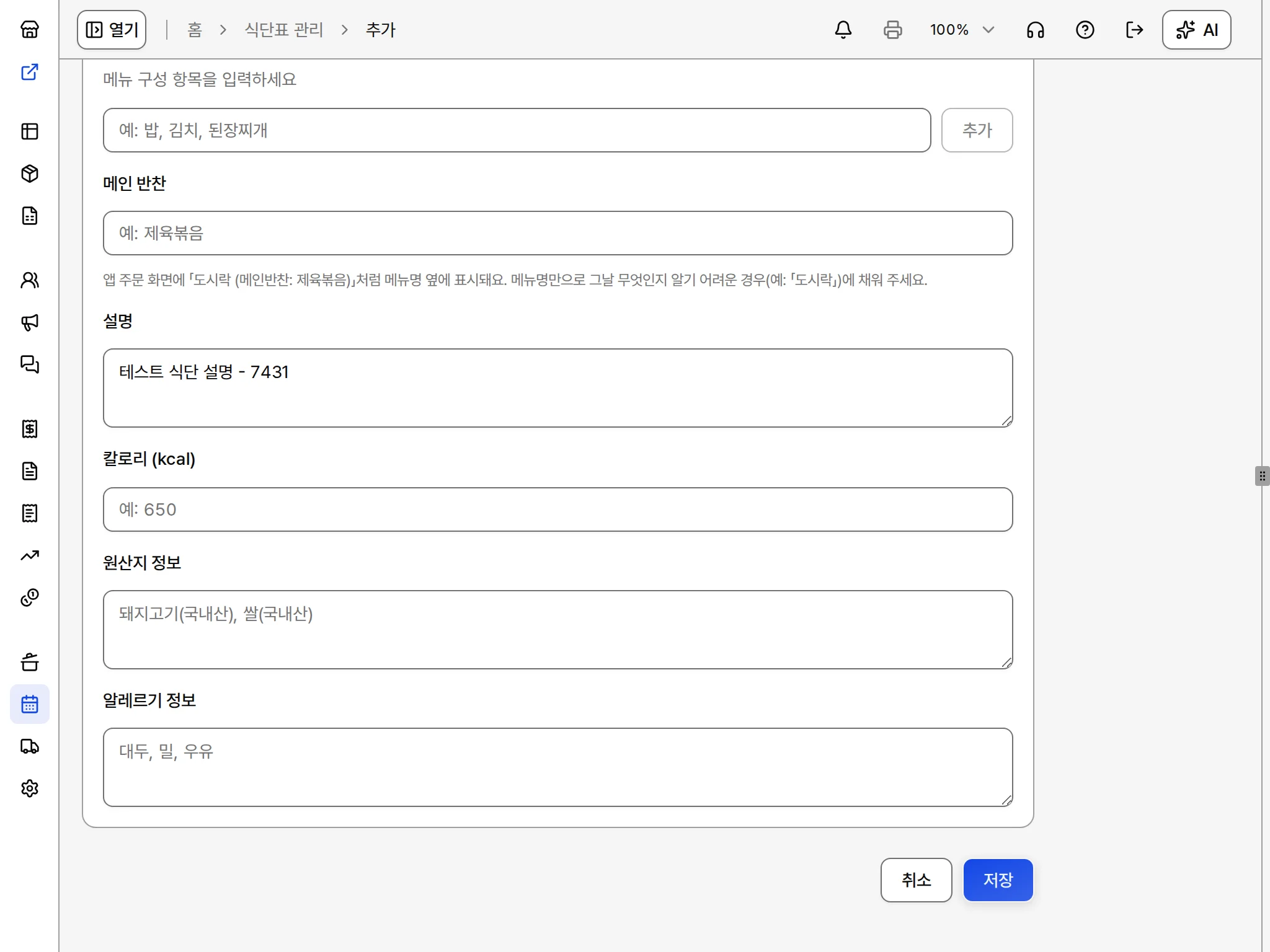Focus the 메인 반찬 input field
The width and height of the screenshot is (1270, 952).
[x=558, y=233]
